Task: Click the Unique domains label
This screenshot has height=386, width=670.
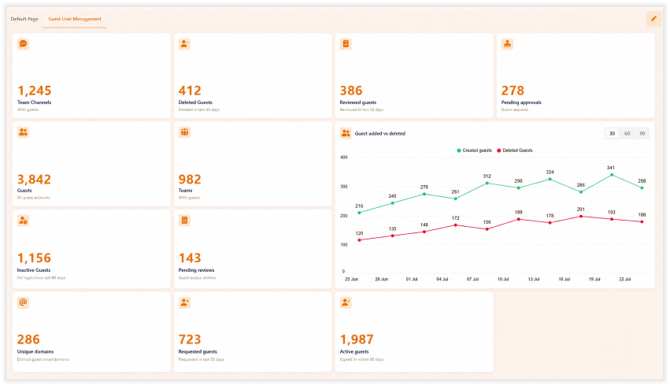Action: point(35,351)
